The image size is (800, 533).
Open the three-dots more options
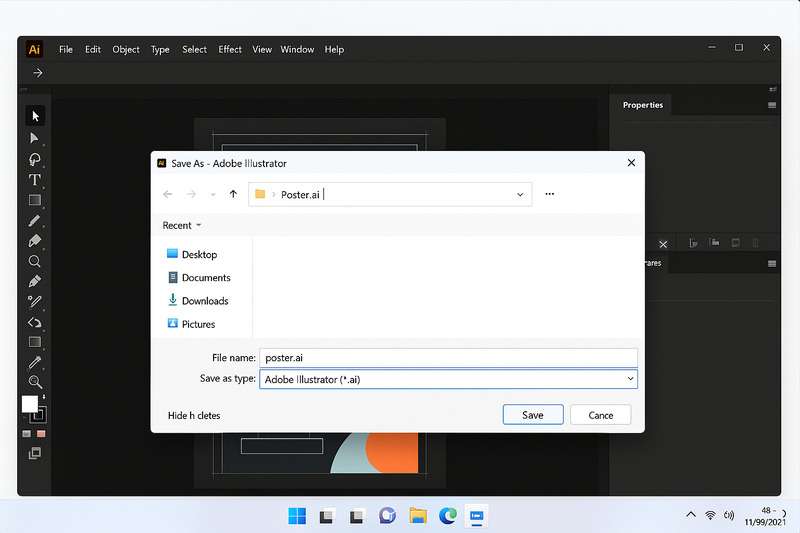pos(549,194)
